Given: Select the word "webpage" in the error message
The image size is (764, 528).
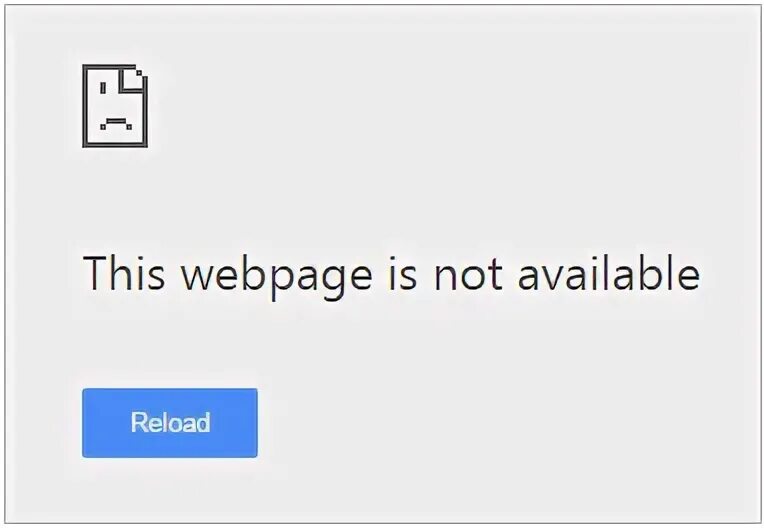Looking at the screenshot, I should point(277,276).
